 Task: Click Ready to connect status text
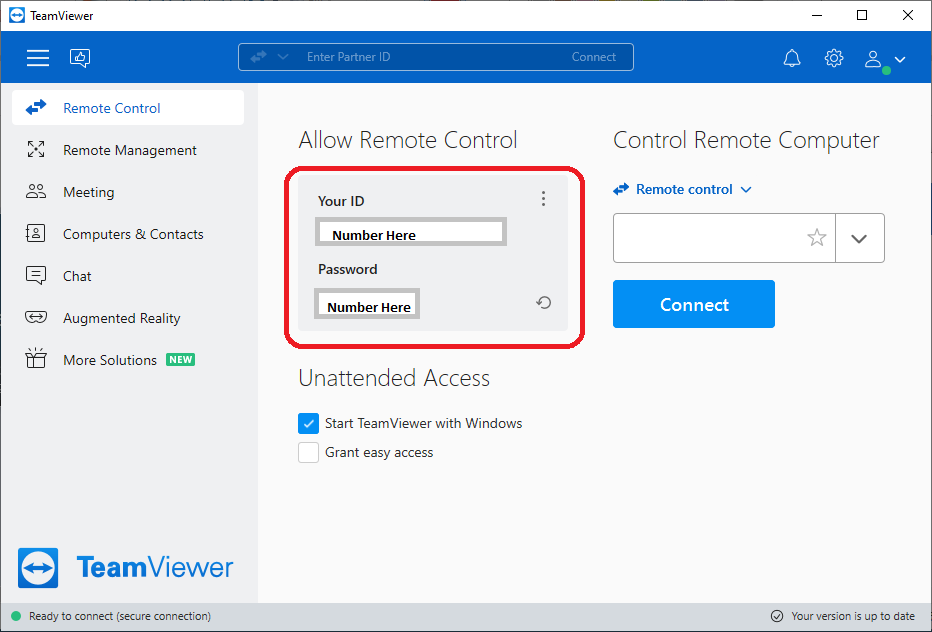click(120, 616)
